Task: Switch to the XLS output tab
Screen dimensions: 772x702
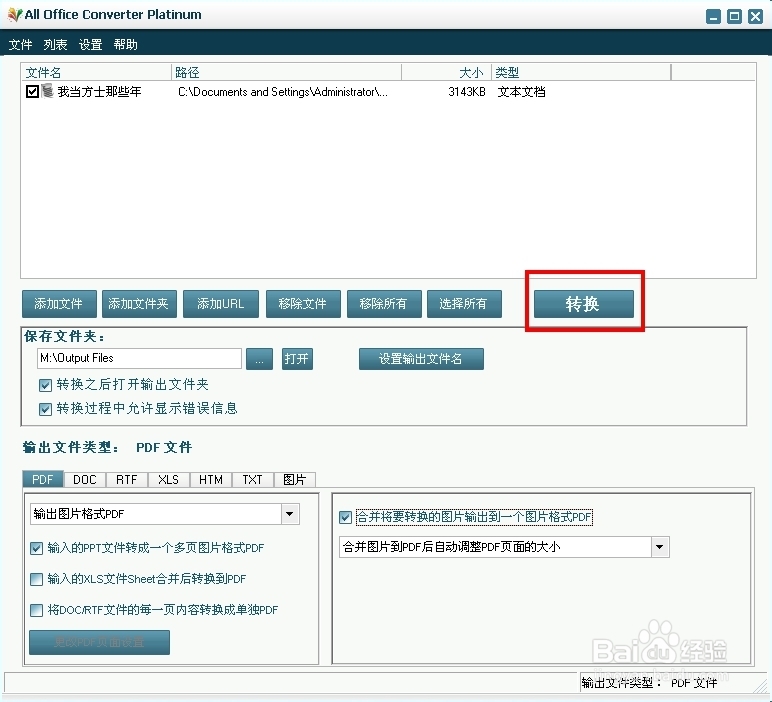Action: click(x=169, y=479)
